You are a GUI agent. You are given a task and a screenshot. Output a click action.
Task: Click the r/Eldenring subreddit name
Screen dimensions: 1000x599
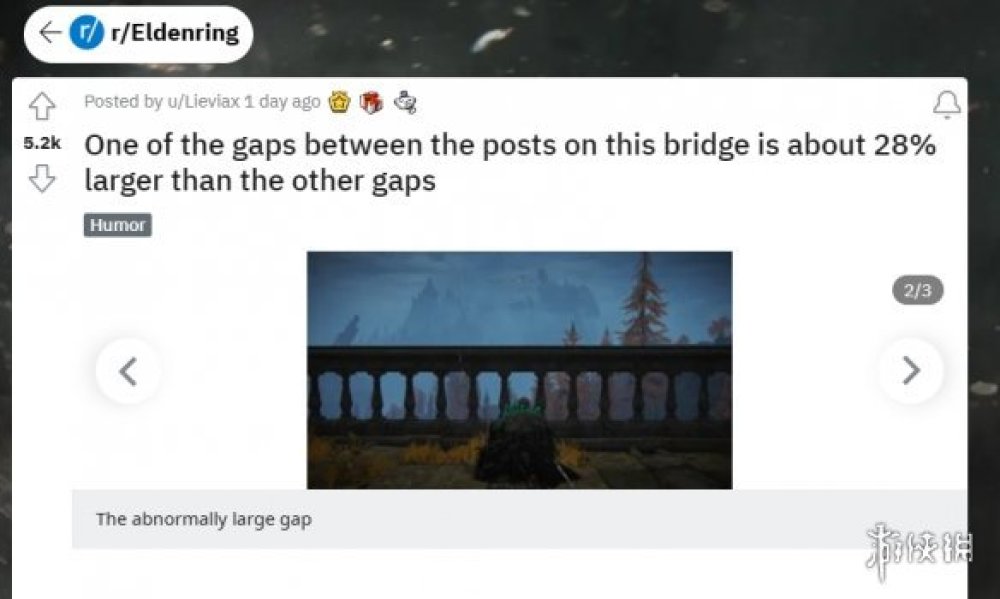tap(175, 33)
